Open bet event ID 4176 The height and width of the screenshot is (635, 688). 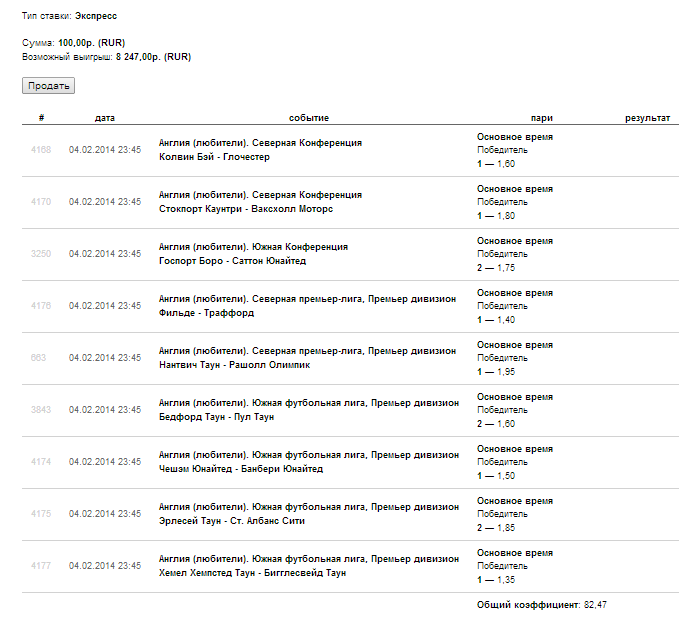click(x=41, y=306)
